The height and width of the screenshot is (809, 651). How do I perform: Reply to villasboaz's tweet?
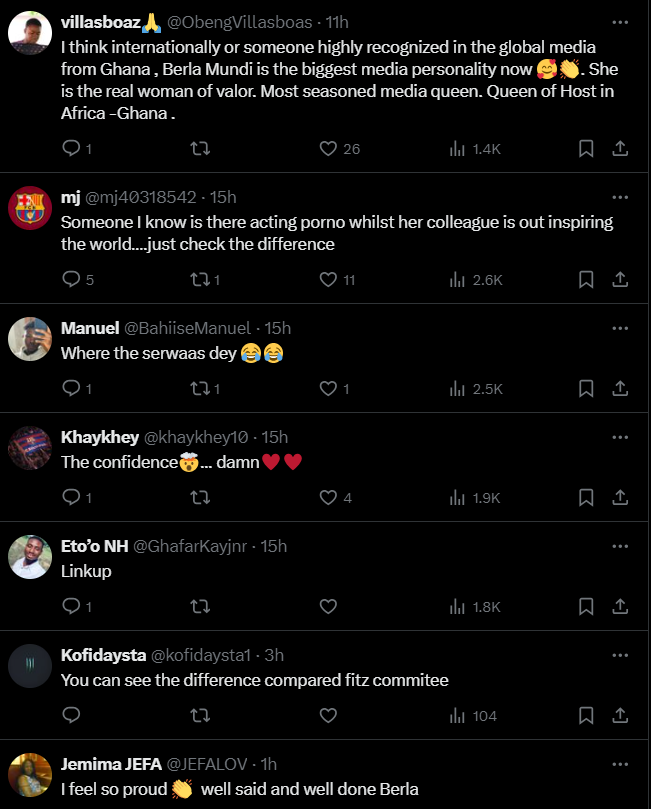point(71,149)
